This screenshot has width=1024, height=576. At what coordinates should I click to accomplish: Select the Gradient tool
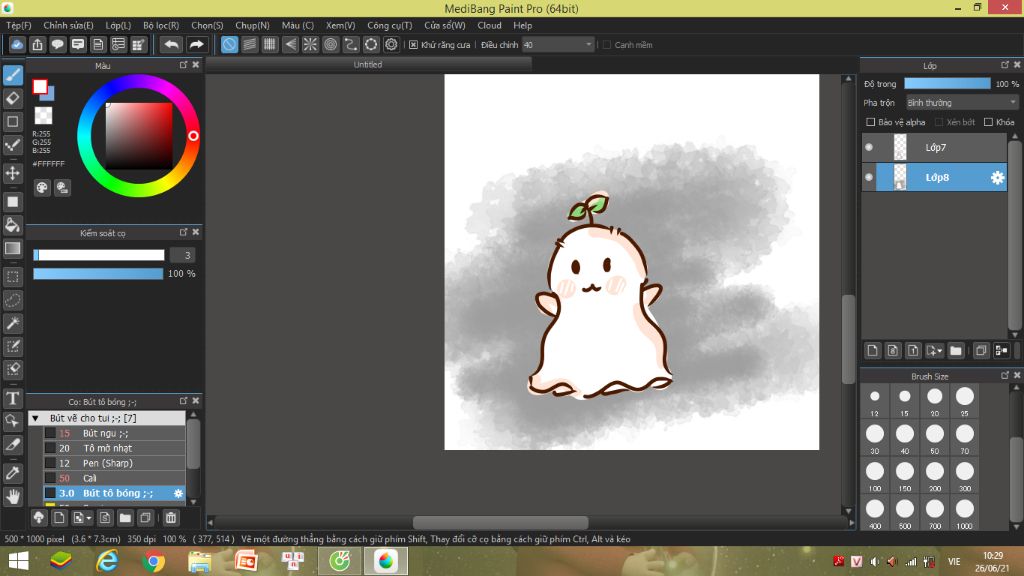(12, 248)
